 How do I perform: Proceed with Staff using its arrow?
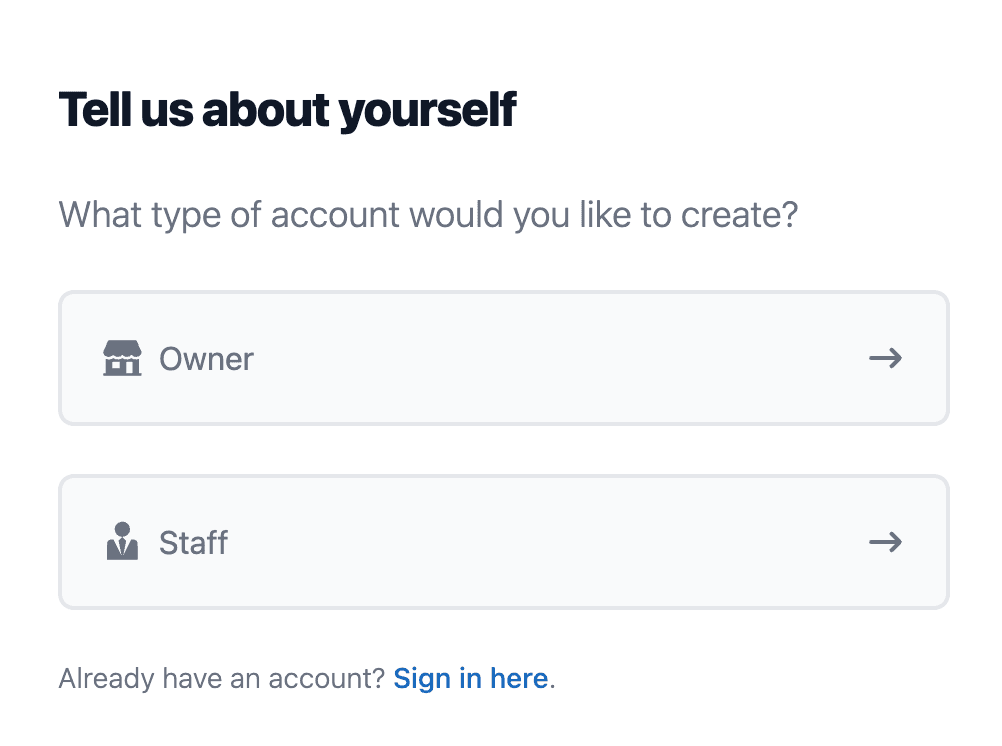coord(886,542)
